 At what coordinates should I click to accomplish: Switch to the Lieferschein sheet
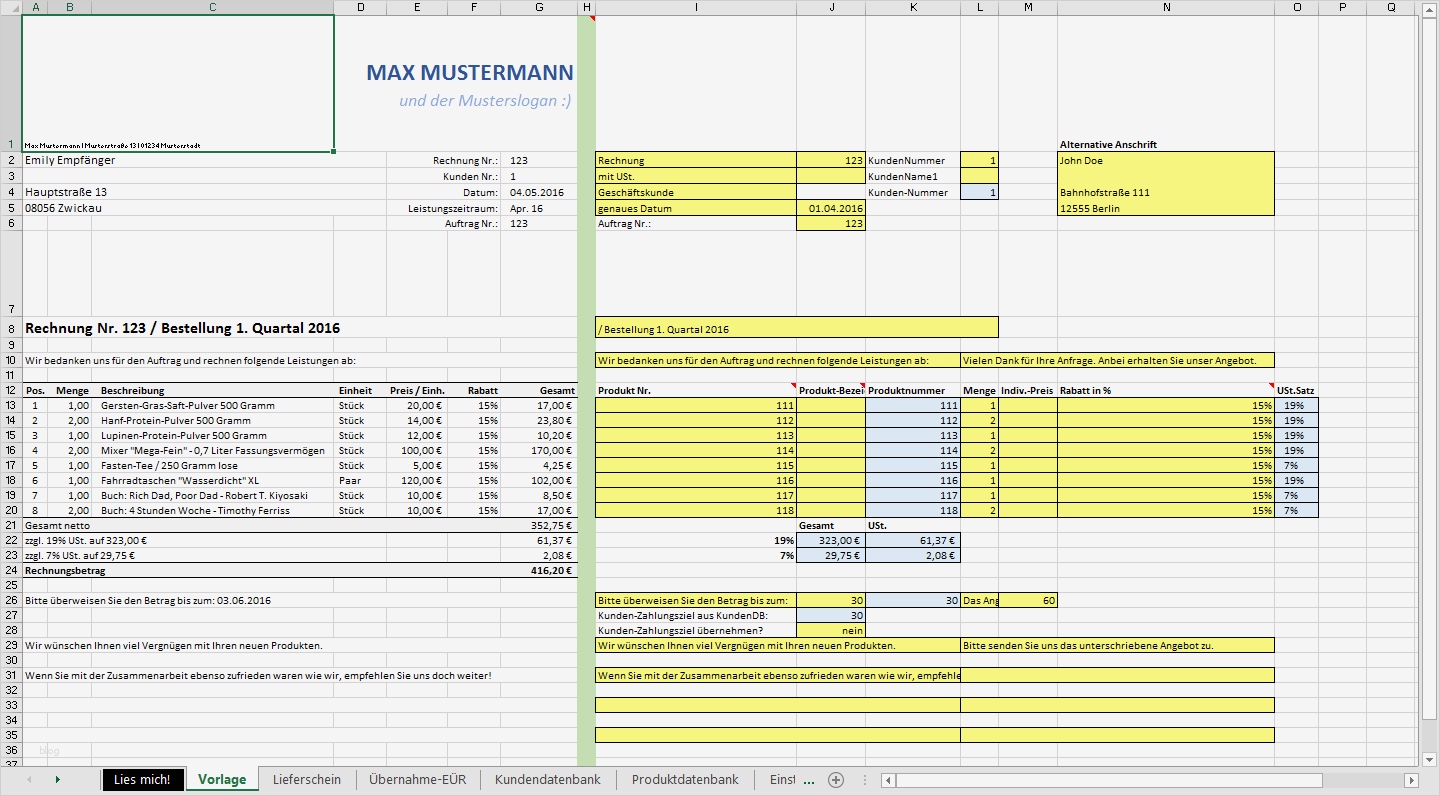tap(306, 779)
